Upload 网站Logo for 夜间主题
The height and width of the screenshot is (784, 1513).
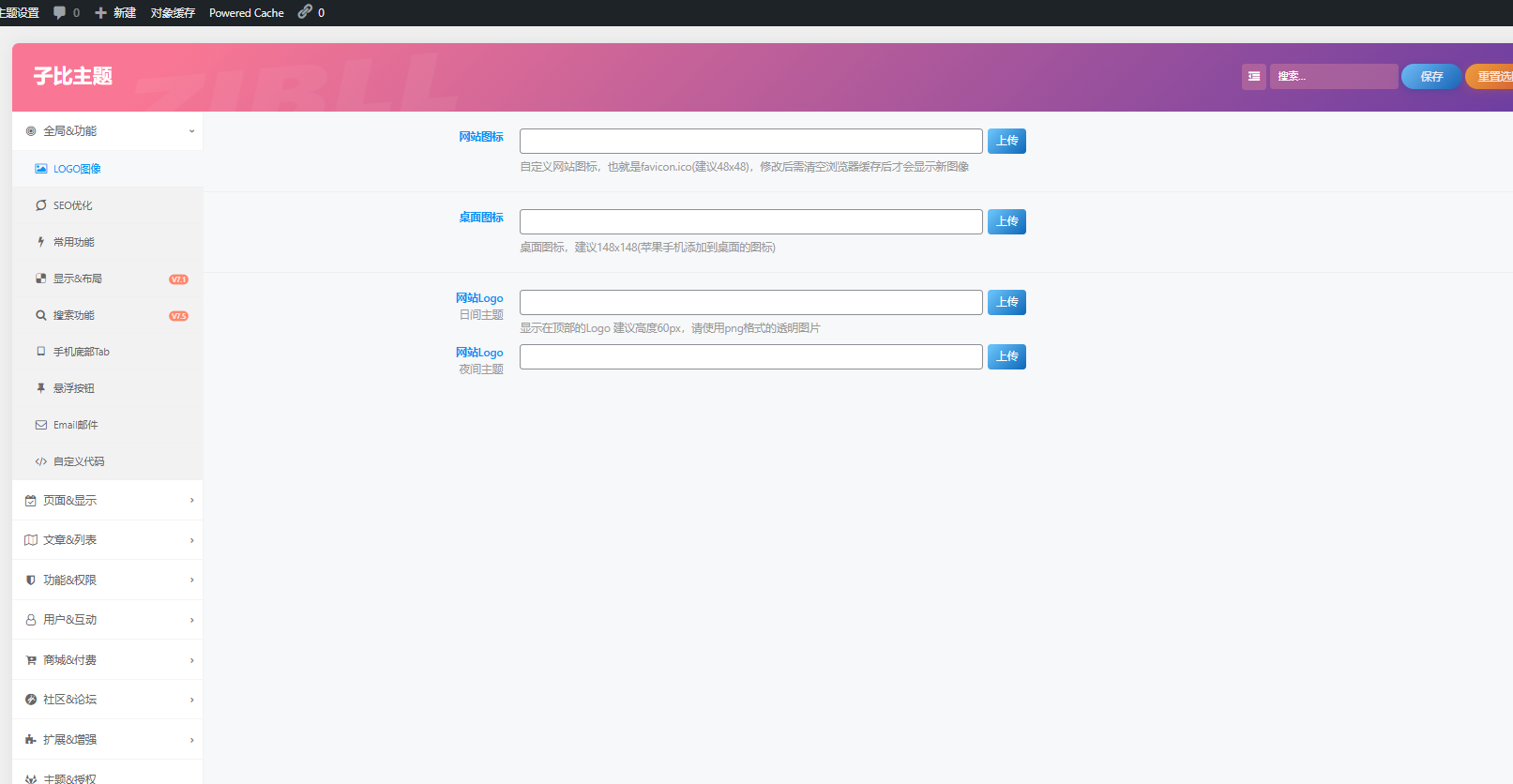click(x=1006, y=356)
